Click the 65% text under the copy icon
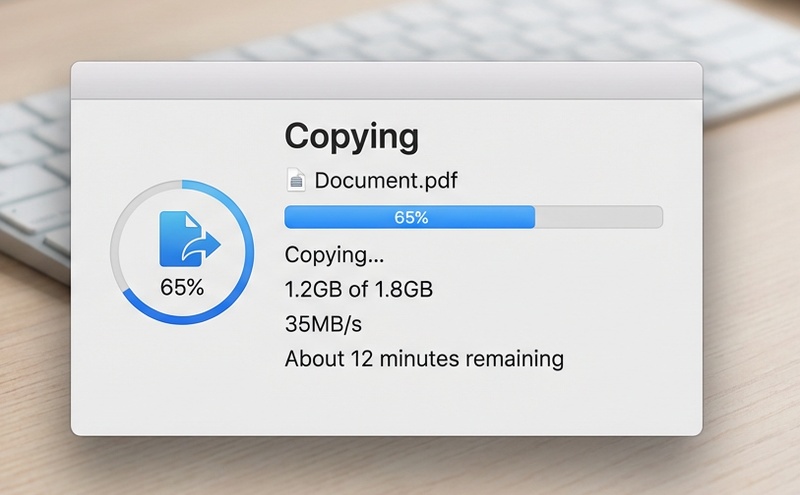Image resolution: width=800 pixels, height=495 pixels. tap(182, 287)
